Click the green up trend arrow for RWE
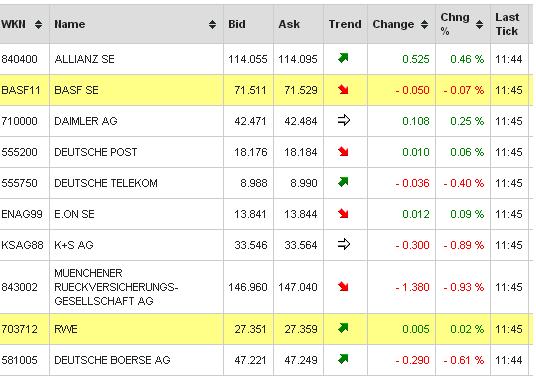The image size is (536, 379). [343, 328]
